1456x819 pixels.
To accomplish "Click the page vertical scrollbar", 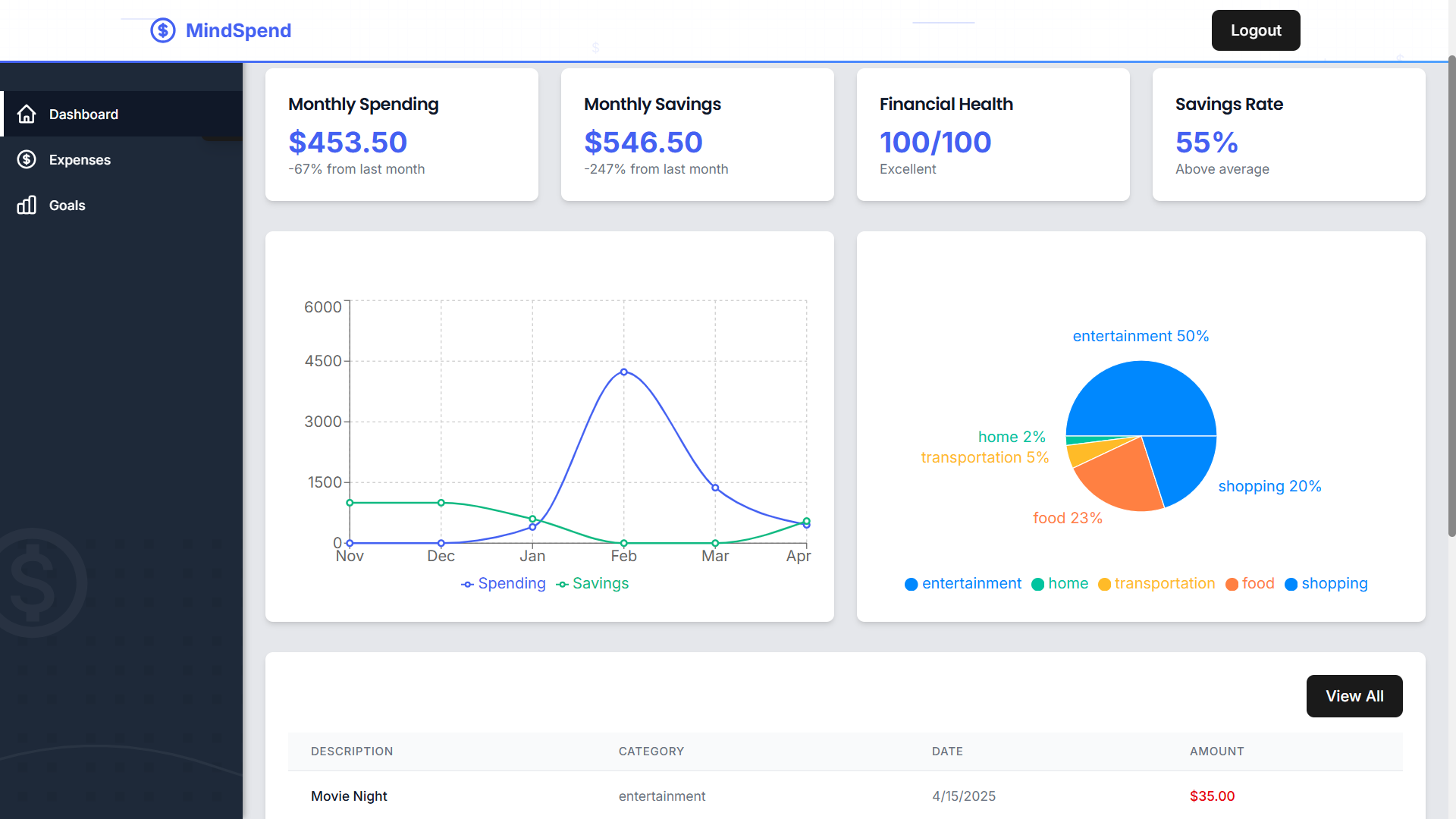I will [1451, 296].
